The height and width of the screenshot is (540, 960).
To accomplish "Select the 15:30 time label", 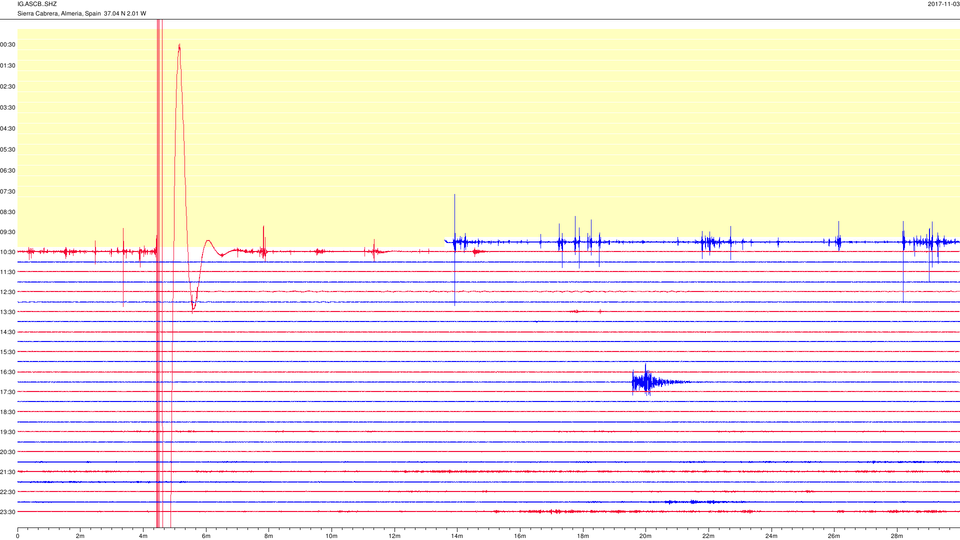I will click(x=8, y=352).
